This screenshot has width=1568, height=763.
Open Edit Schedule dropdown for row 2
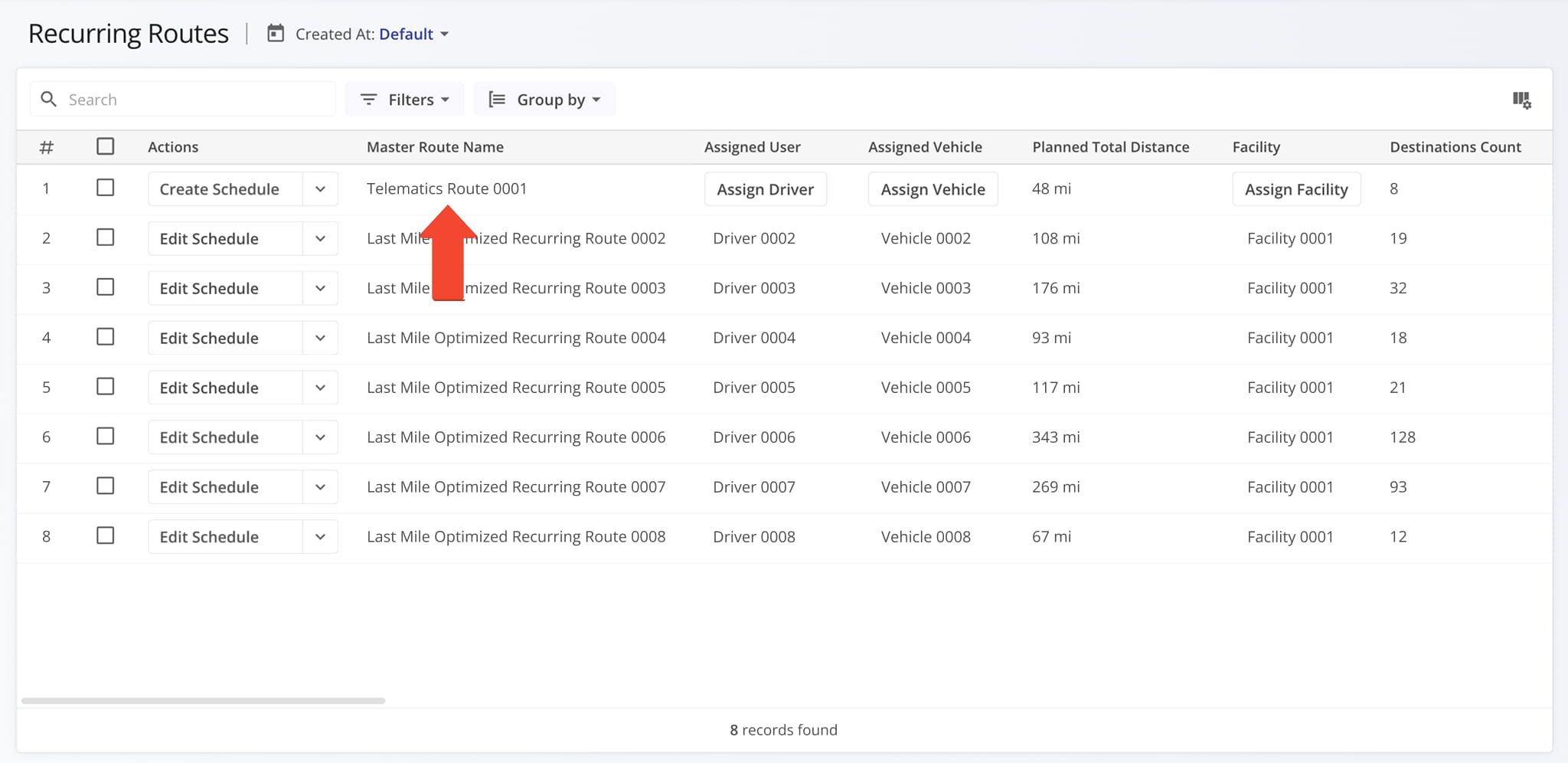(x=320, y=239)
